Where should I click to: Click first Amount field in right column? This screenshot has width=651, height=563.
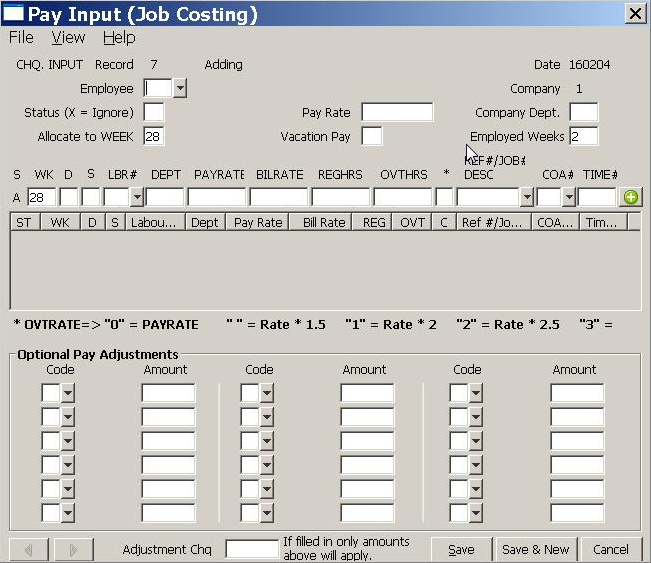pos(577,393)
